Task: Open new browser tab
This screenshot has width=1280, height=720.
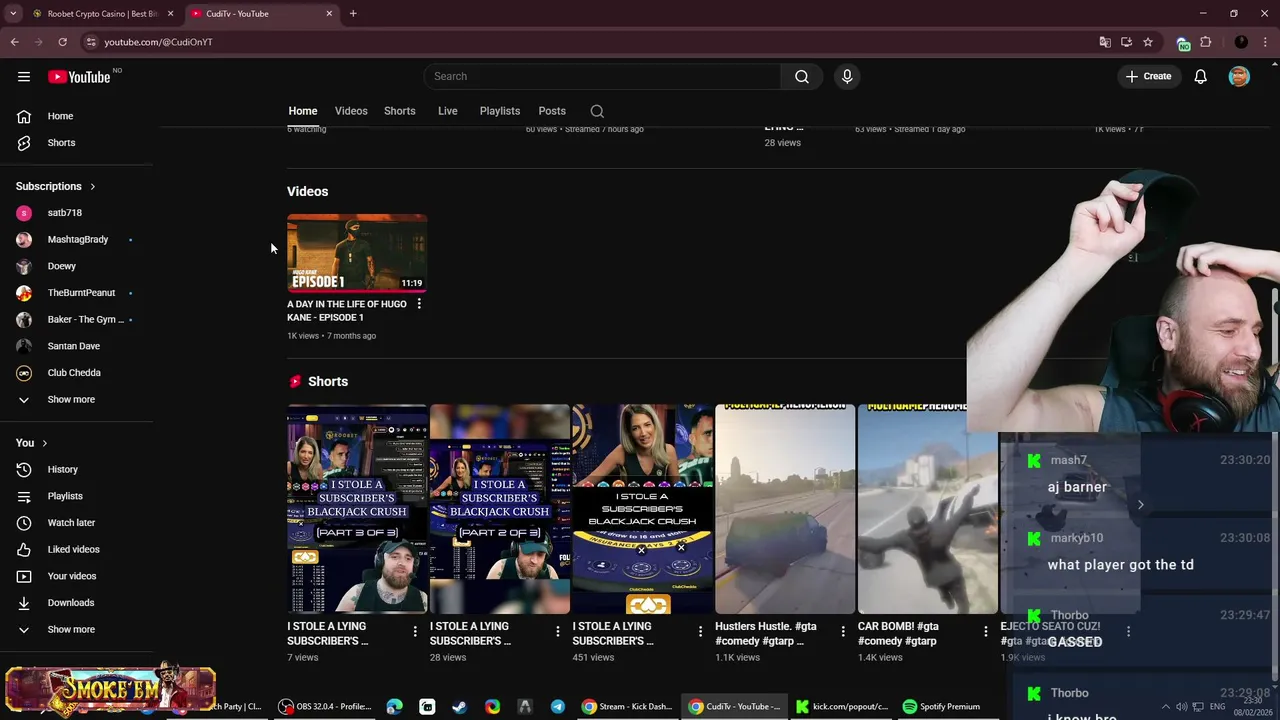Action: (x=353, y=13)
